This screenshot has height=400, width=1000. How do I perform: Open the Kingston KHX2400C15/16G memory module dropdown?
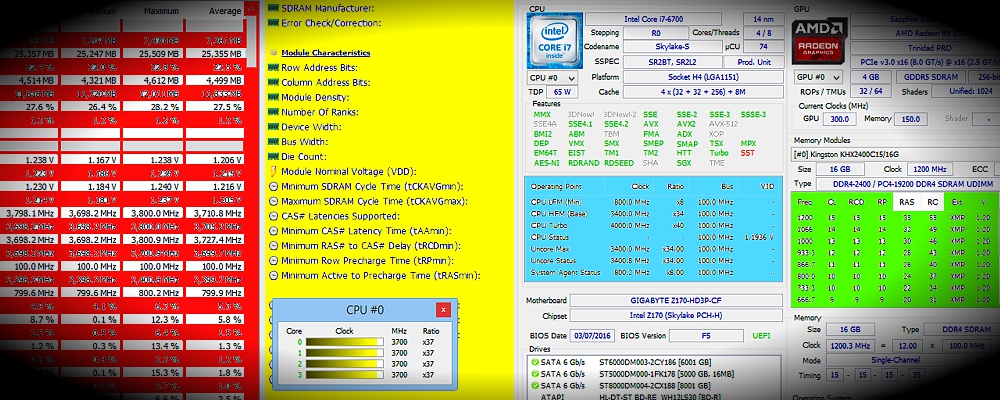click(893, 154)
